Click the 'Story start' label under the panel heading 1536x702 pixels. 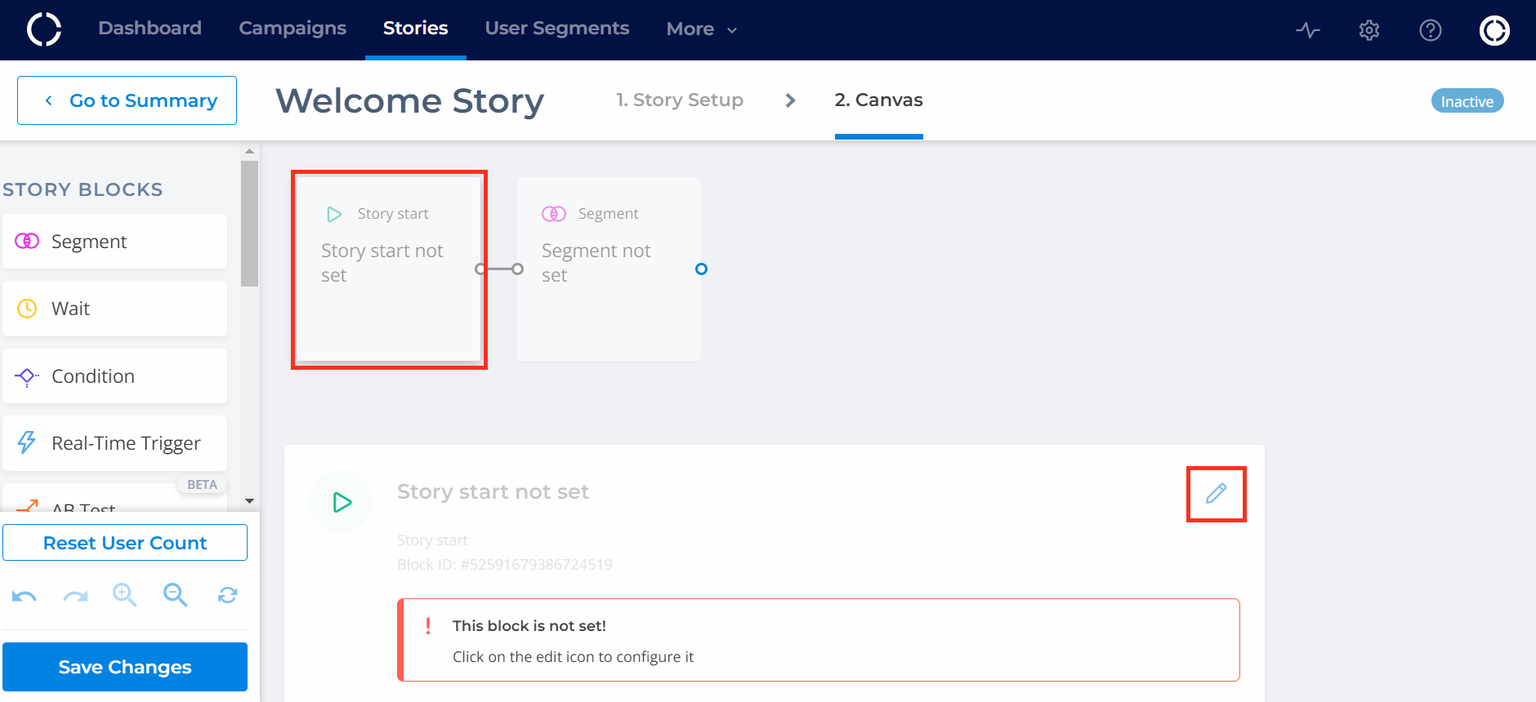tap(432, 540)
